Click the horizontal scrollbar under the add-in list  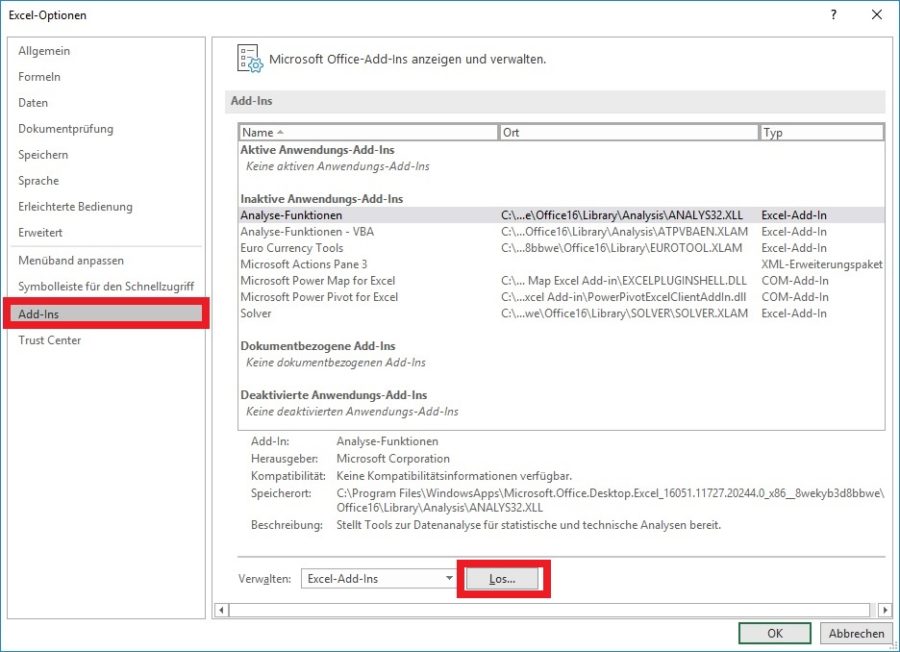point(550,611)
